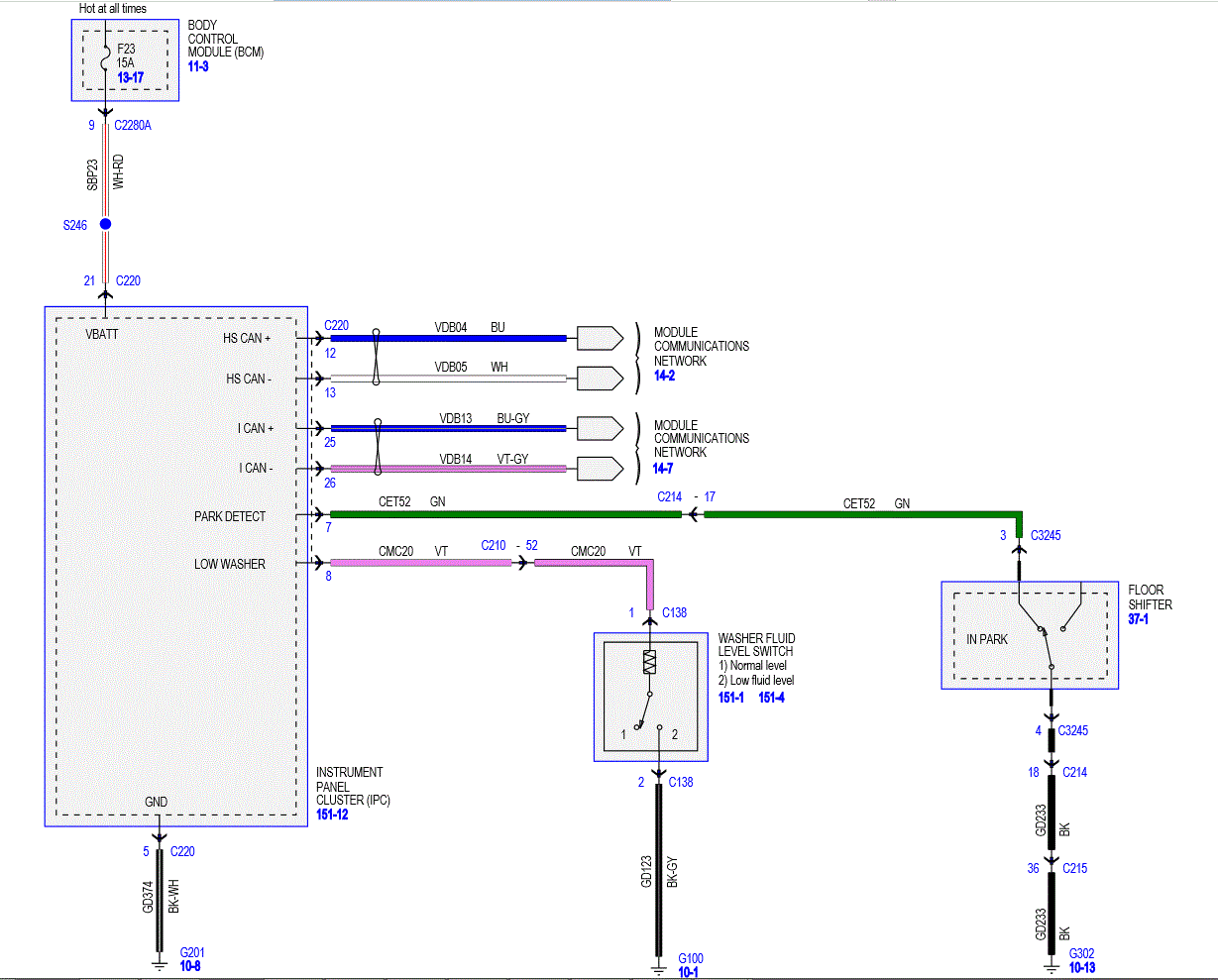Open Floor Shifter reference 37-1
1218x980 pixels.
tap(1138, 618)
